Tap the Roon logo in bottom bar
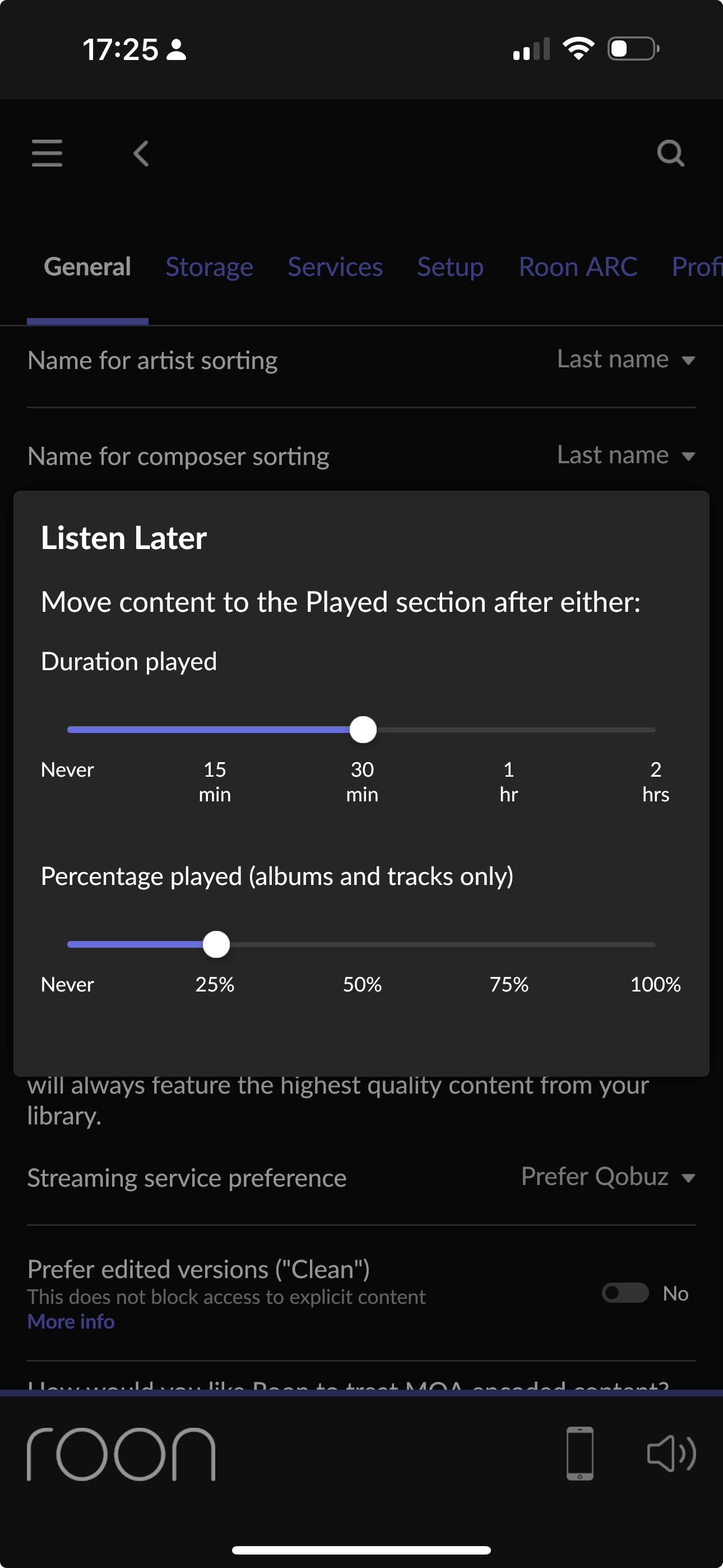The image size is (723, 1568). click(121, 1454)
